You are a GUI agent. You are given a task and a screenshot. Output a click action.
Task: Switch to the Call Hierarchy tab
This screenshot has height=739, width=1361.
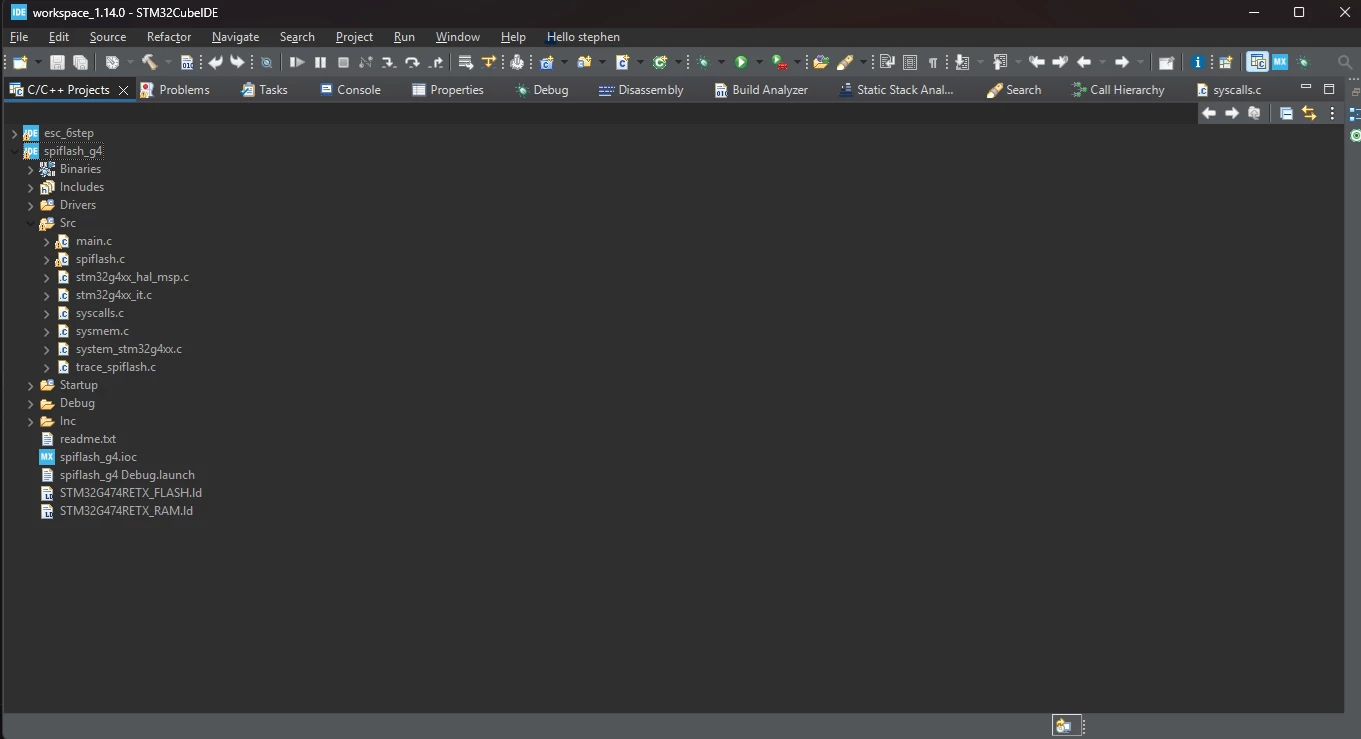pyautogui.click(x=1118, y=90)
